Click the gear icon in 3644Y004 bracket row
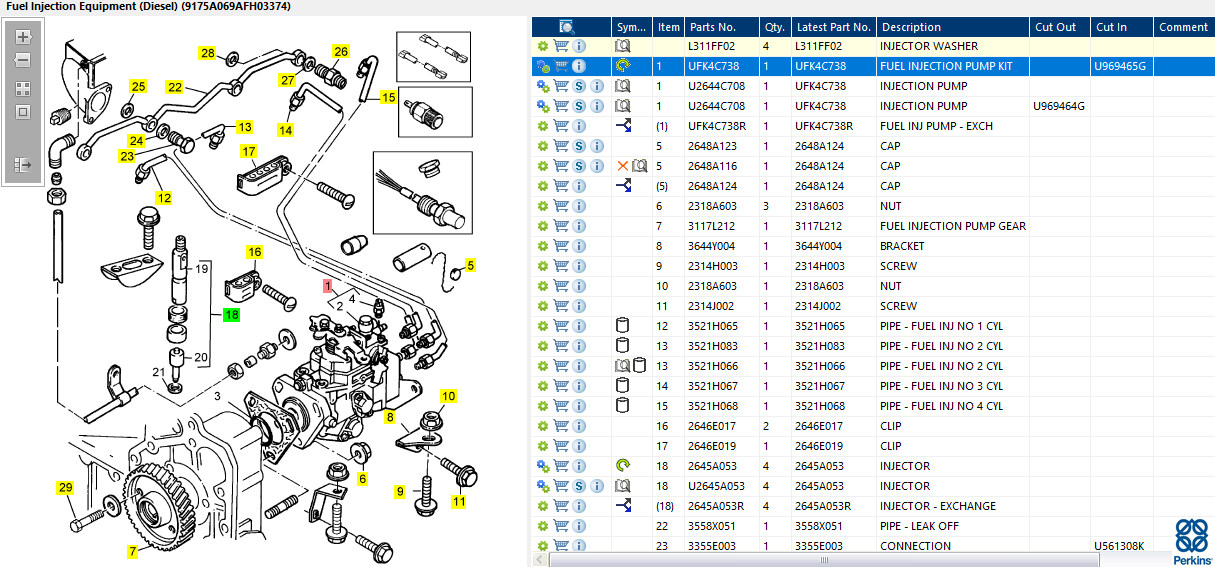This screenshot has height=567, width=1215. (543, 246)
